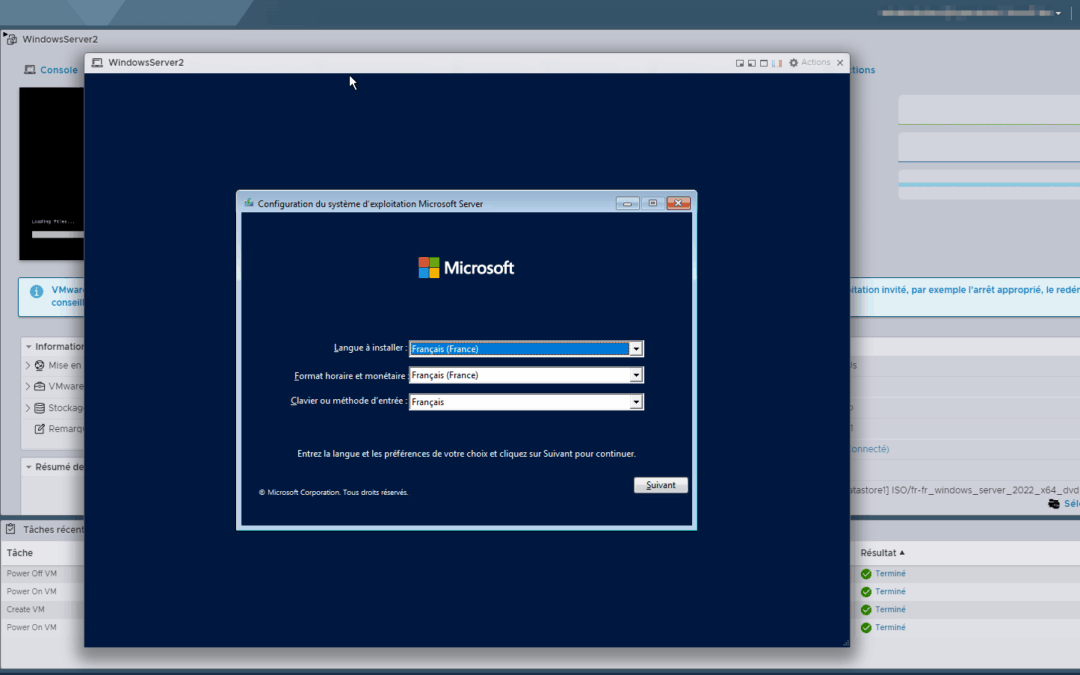This screenshot has width=1080, height=675.
Task: Click Terminé link for Create VM
Action: (890, 610)
